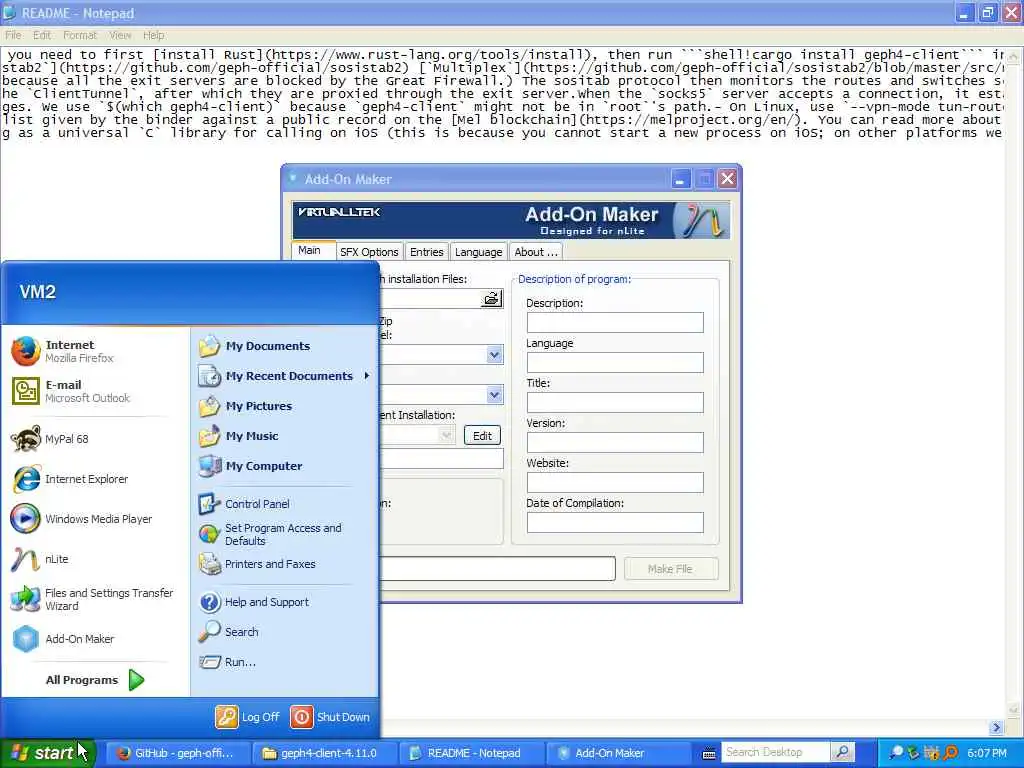Click the system tray clock

tap(986, 753)
